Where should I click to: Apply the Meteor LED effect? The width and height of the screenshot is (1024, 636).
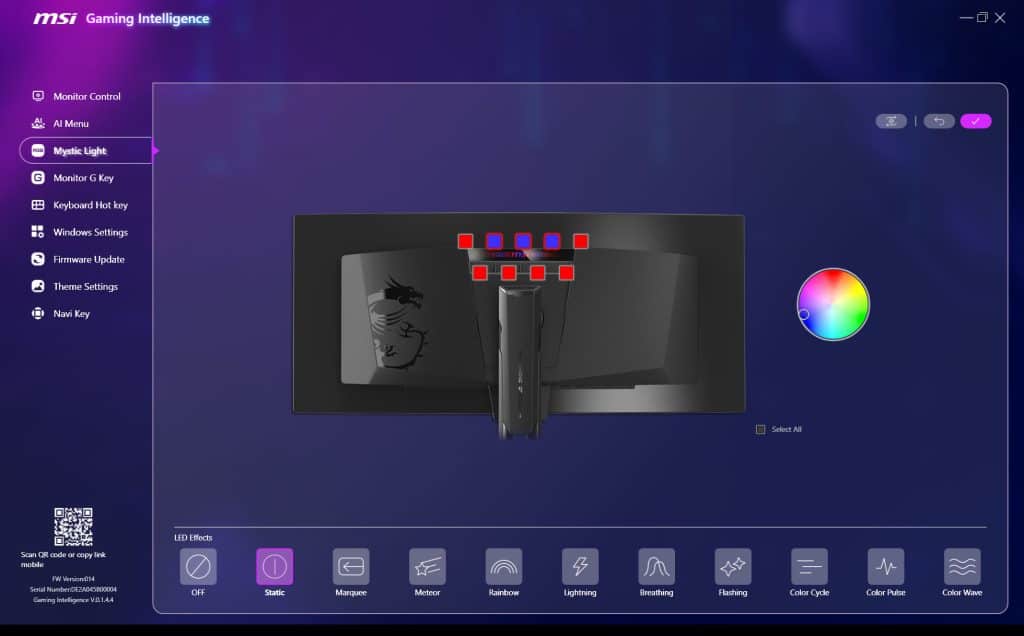click(x=427, y=567)
